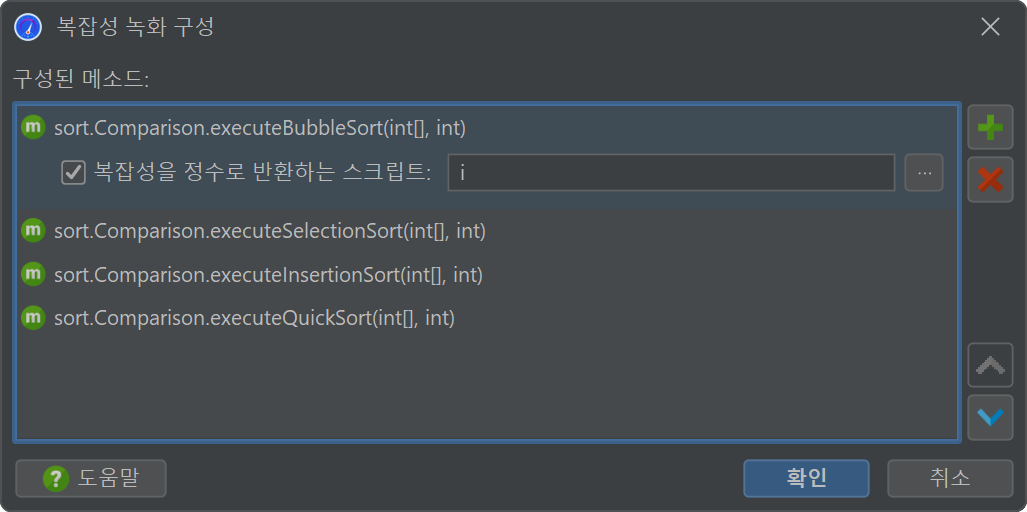Select the executeInsertionSort method row
This screenshot has width=1027, height=512.
487,274
